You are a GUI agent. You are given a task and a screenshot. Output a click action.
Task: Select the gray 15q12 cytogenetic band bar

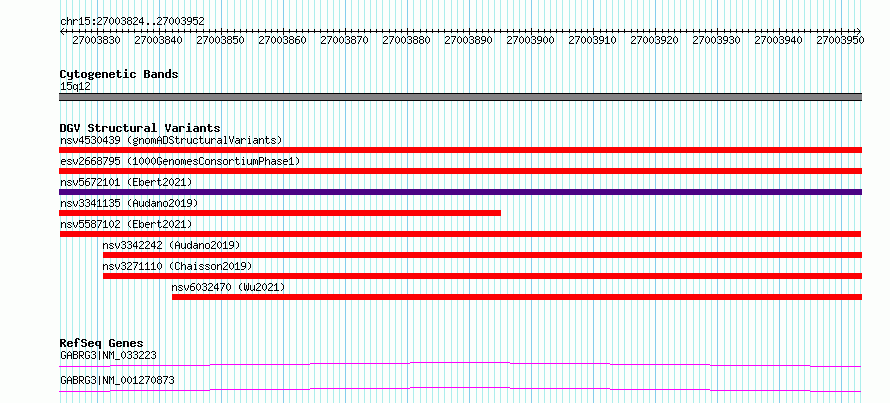[x=460, y=97]
